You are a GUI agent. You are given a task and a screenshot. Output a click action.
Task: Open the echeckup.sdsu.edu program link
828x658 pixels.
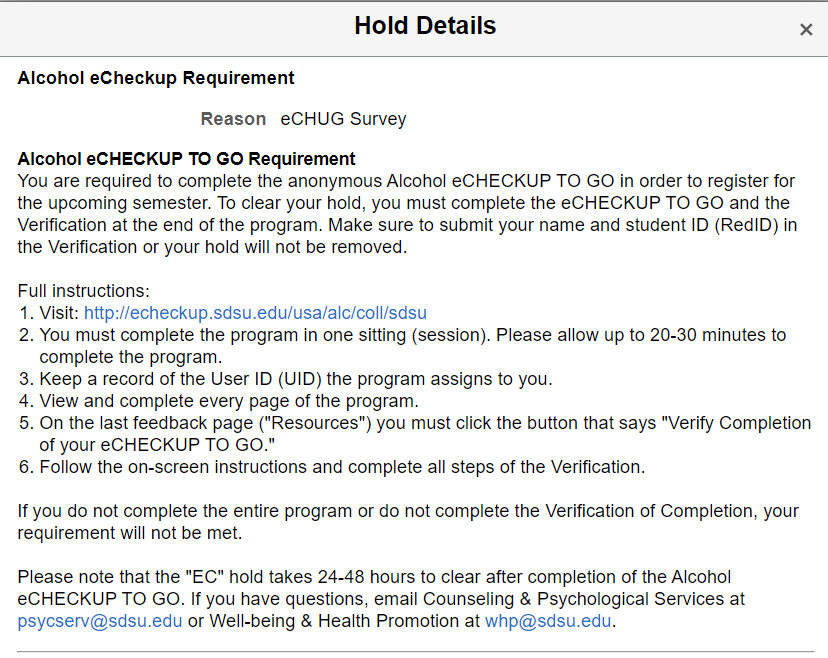point(255,313)
